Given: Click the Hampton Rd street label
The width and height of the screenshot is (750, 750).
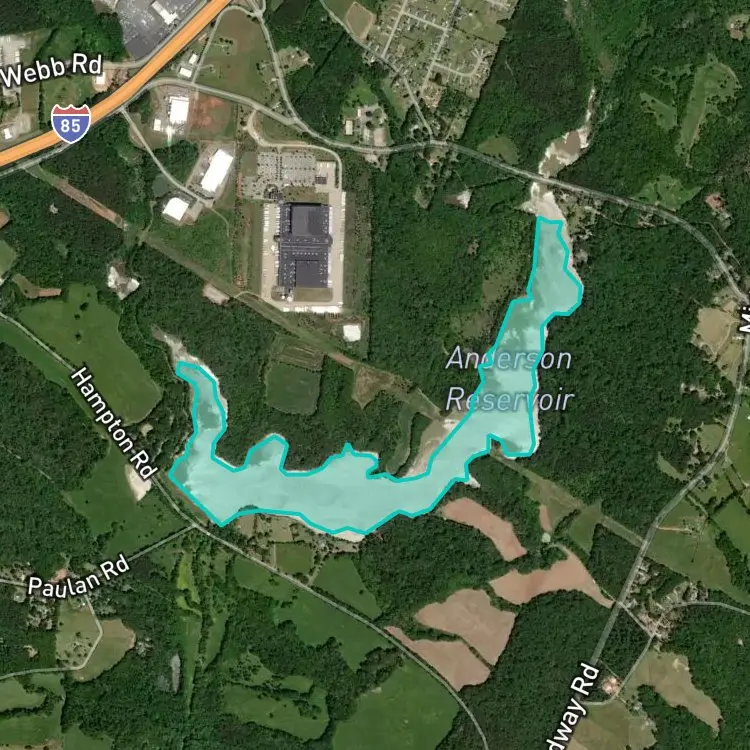Looking at the screenshot, I should coord(114,422).
